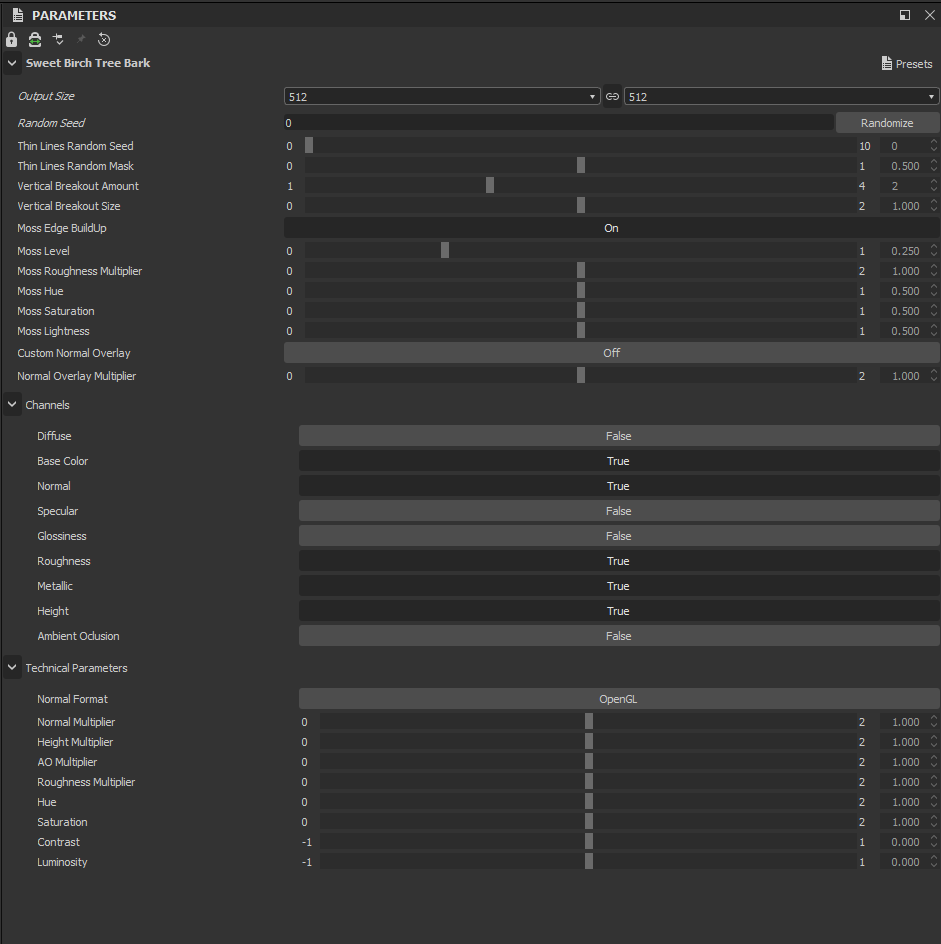Collapse the Technical Parameters section

tap(12, 668)
